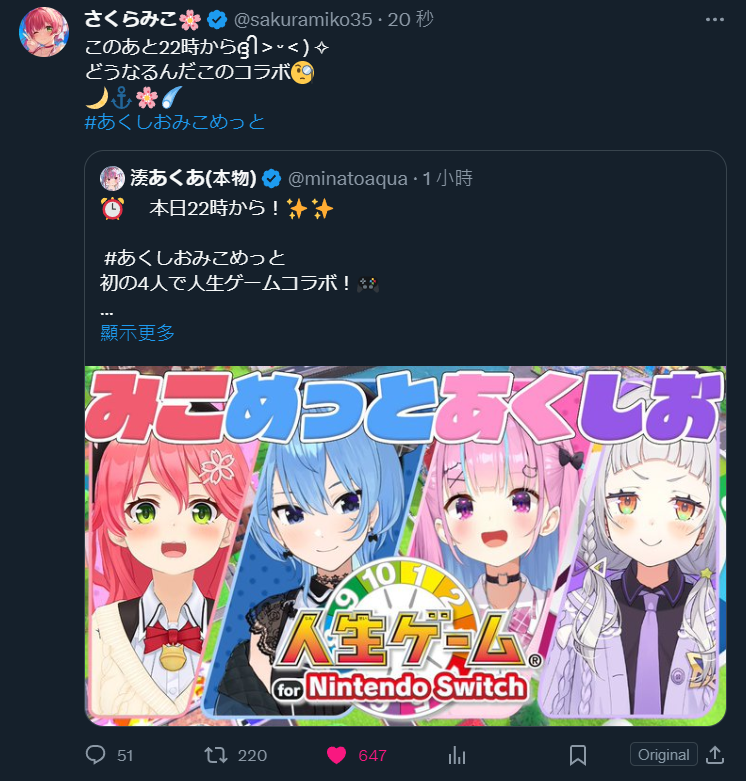This screenshot has width=746, height=781.
Task: Click the 20 秒 timestamp
Action: pos(410,19)
